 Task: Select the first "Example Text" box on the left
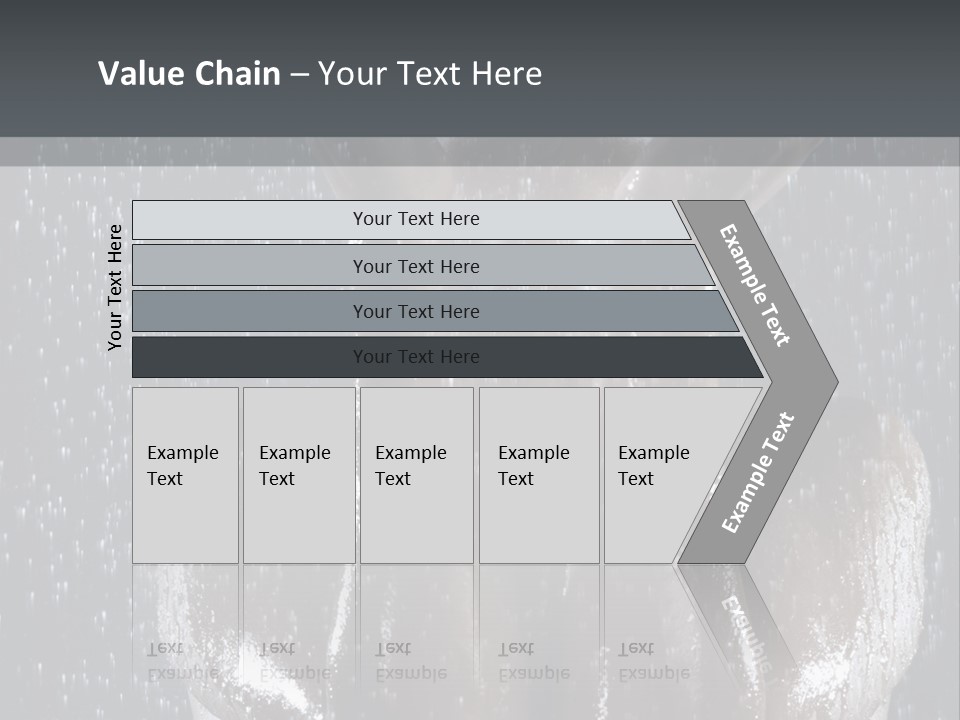pyautogui.click(x=186, y=475)
